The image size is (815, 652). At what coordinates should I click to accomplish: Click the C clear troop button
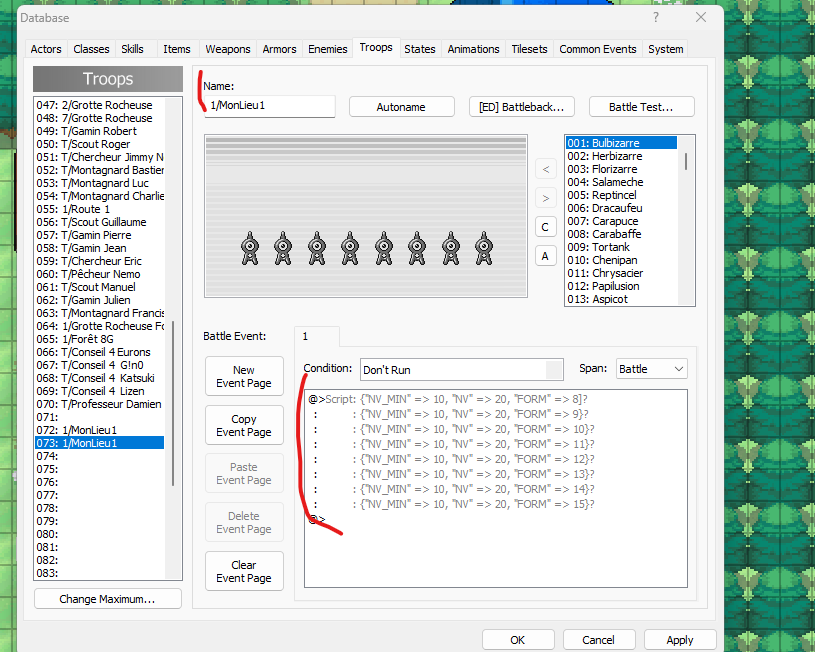545,227
